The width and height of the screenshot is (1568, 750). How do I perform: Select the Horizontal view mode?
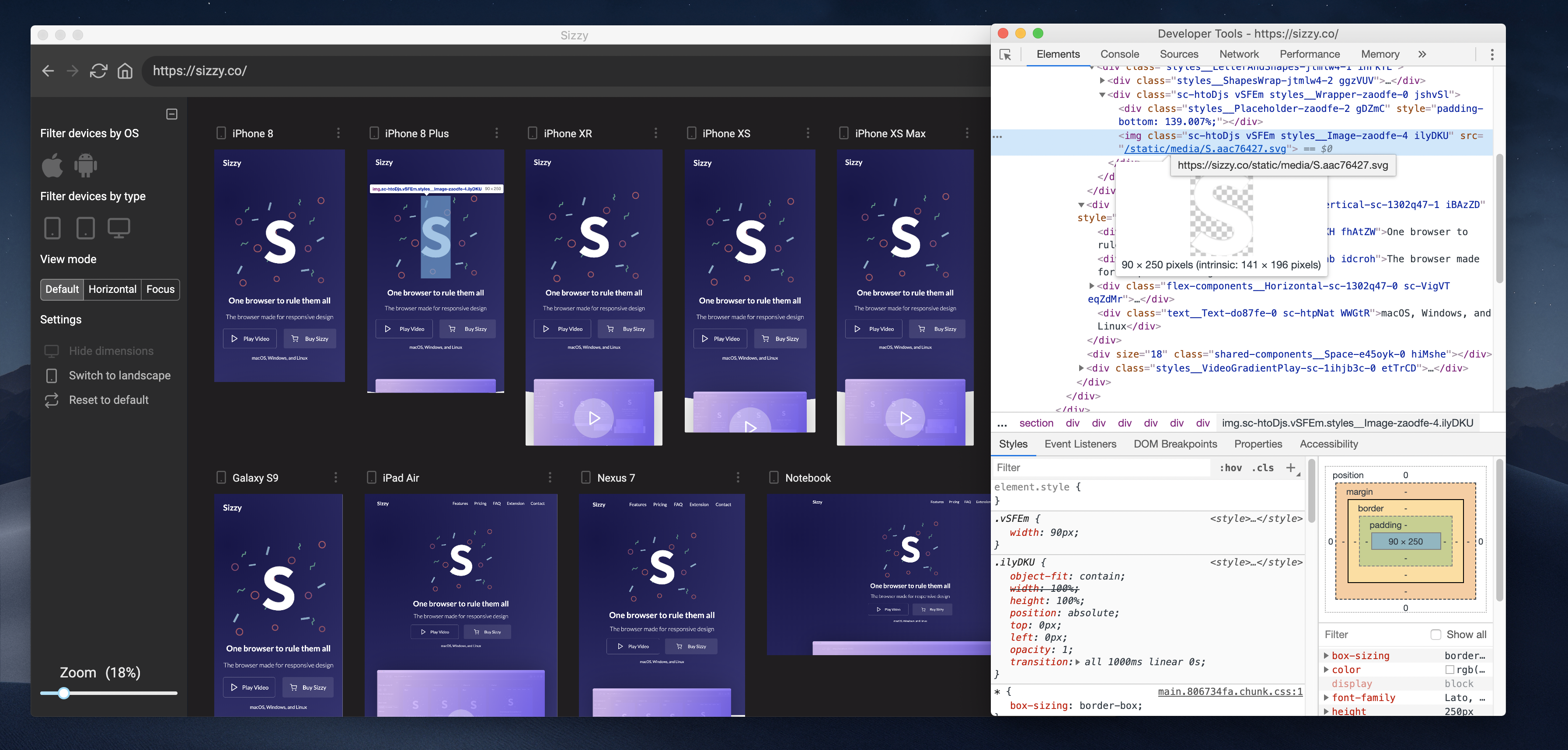[x=113, y=289]
